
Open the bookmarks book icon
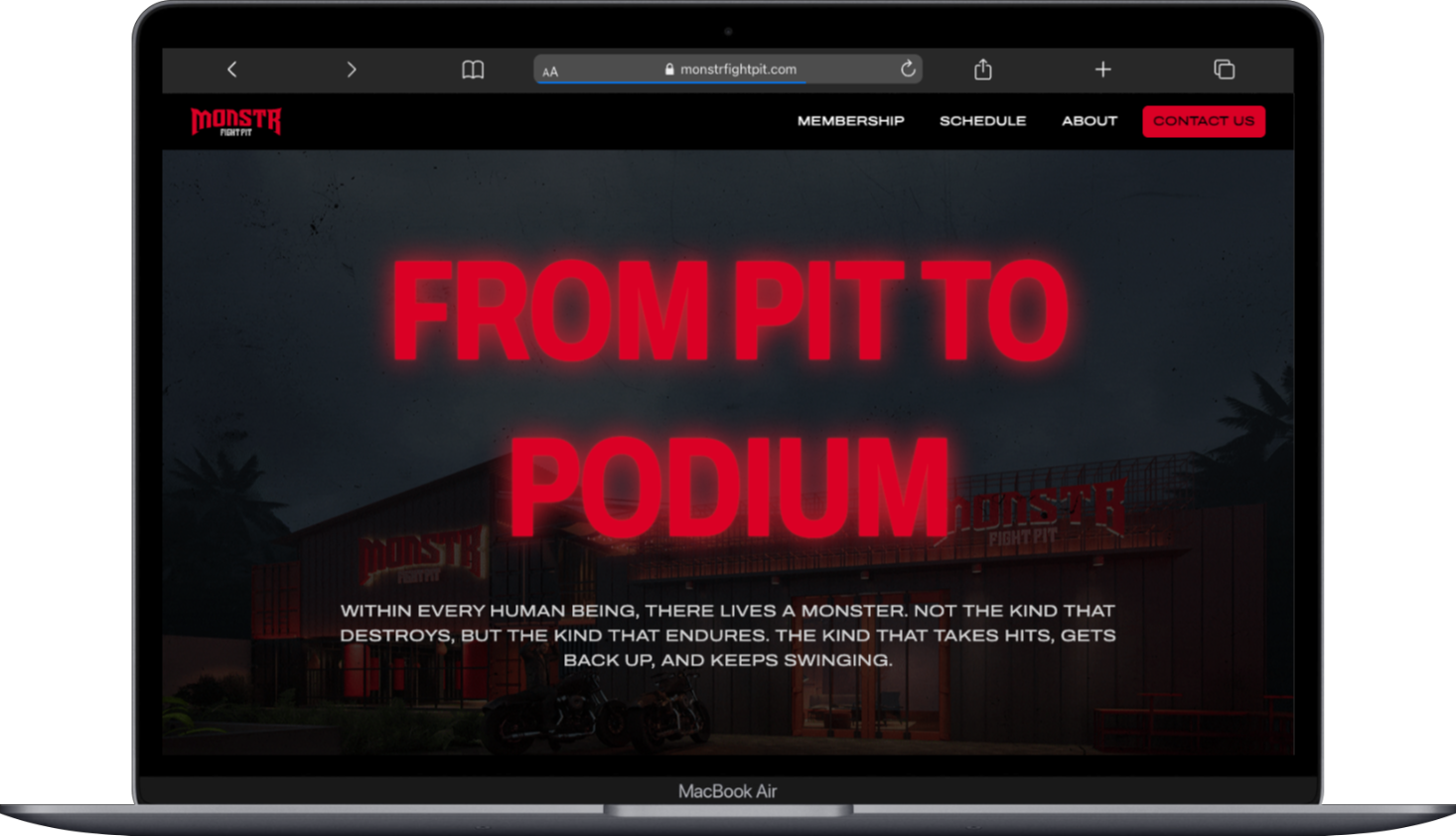[473, 70]
